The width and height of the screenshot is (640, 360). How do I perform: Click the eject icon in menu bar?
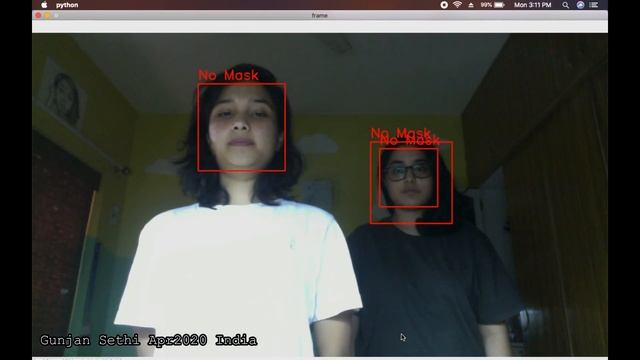[x=471, y=5]
